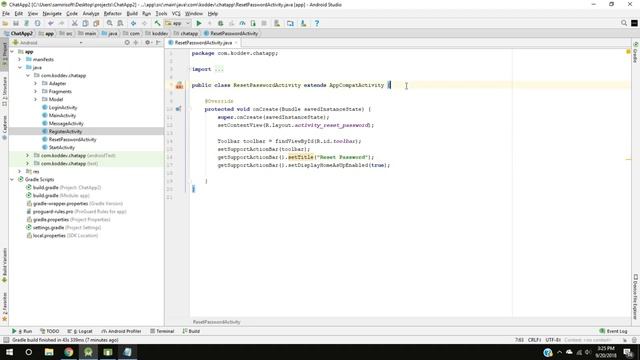Open File Explorer from the taskbar
Viewport: 640px width, 360px height.
(49, 352)
